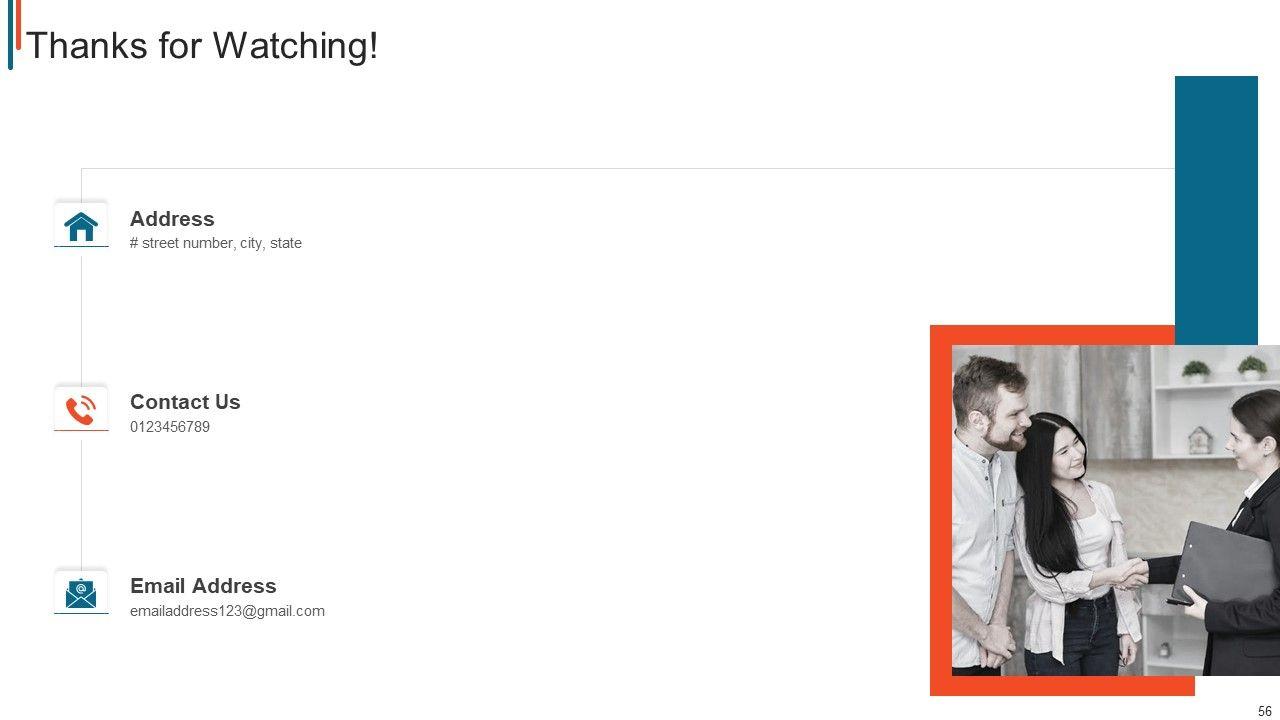Click the email envelope icon
The height and width of the screenshot is (720, 1280).
(x=81, y=594)
